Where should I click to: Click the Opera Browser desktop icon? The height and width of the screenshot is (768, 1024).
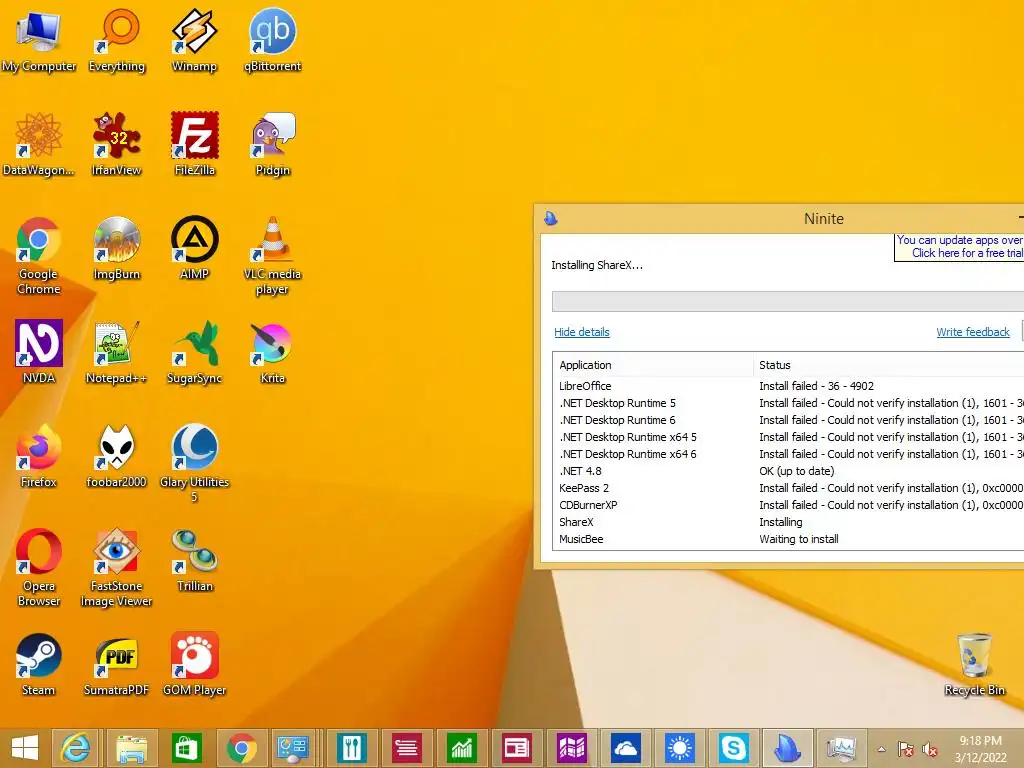(39, 568)
